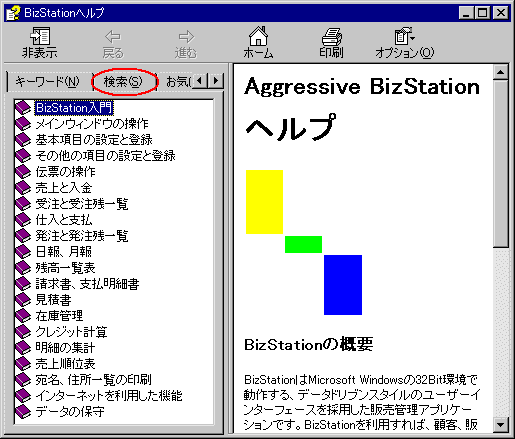
Task: Click the 印刷 (Print) printer icon
Action: pos(331,36)
